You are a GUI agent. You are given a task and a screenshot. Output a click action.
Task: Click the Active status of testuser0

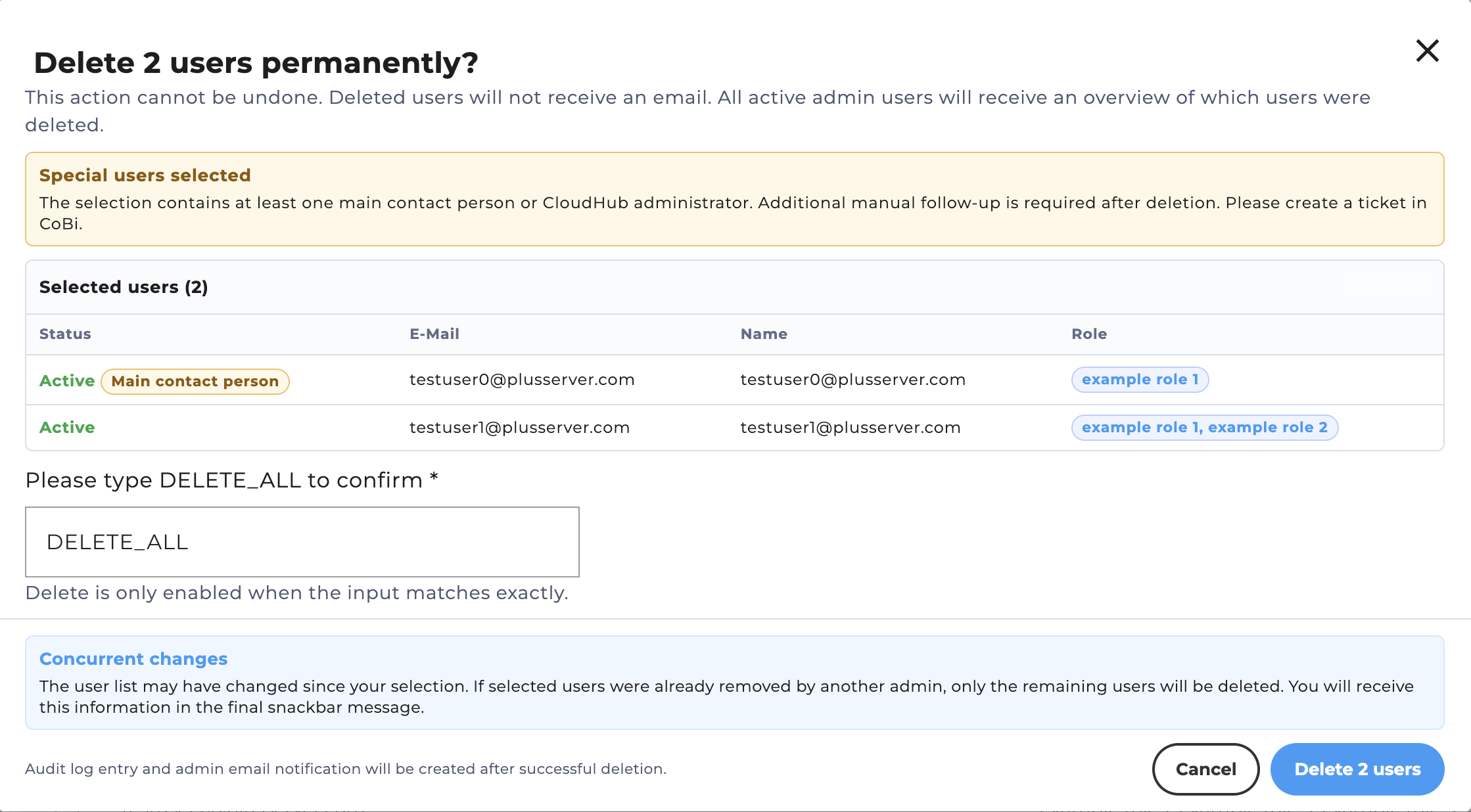click(x=67, y=381)
